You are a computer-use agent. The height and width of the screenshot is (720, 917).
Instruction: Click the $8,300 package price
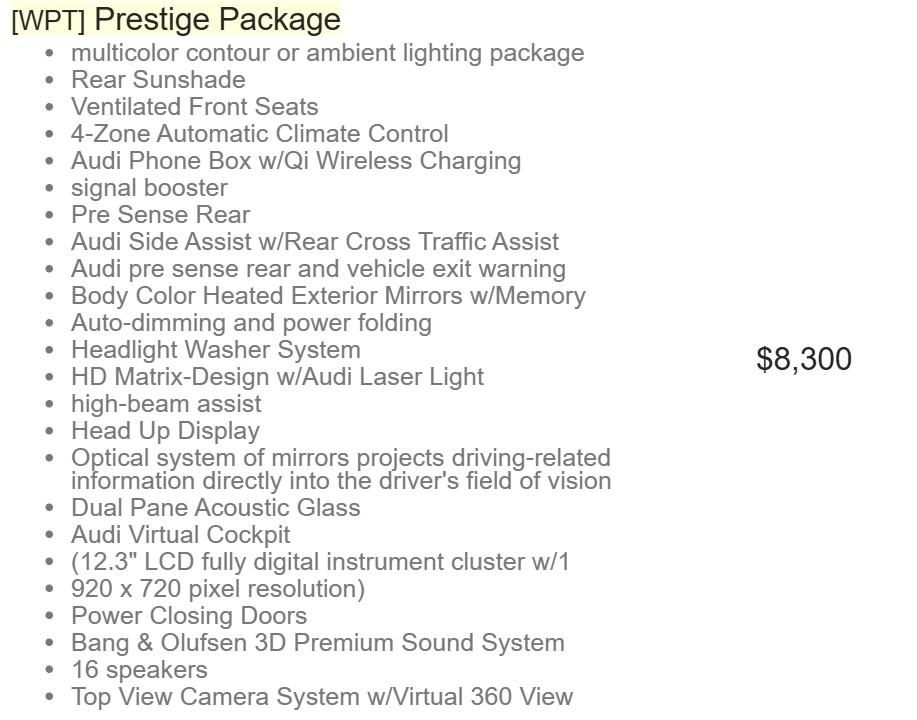click(804, 359)
